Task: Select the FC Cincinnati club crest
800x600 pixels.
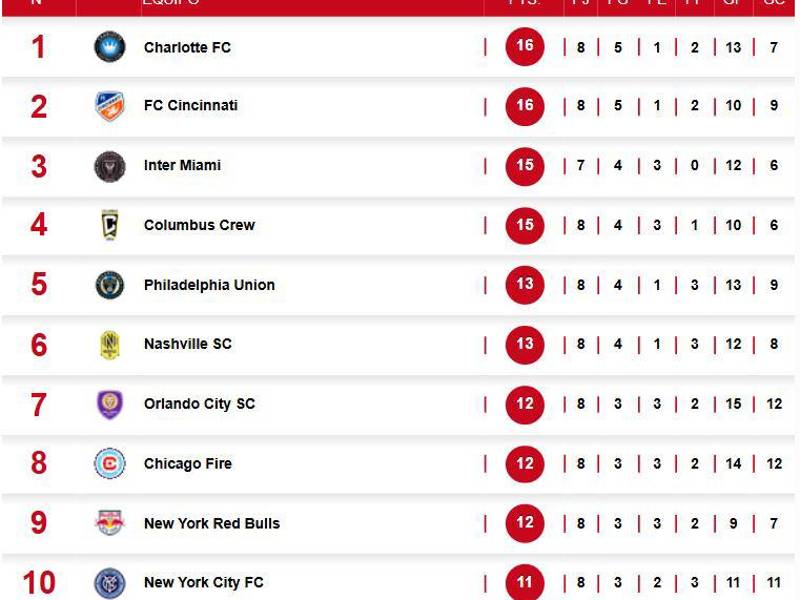Action: (x=112, y=106)
